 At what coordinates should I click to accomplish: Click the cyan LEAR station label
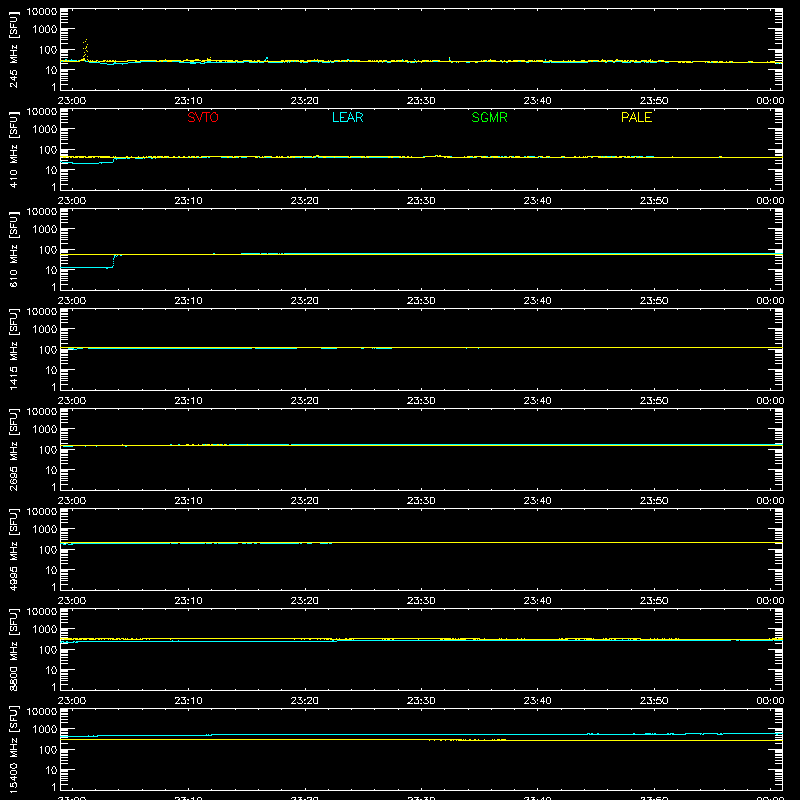pos(347,117)
